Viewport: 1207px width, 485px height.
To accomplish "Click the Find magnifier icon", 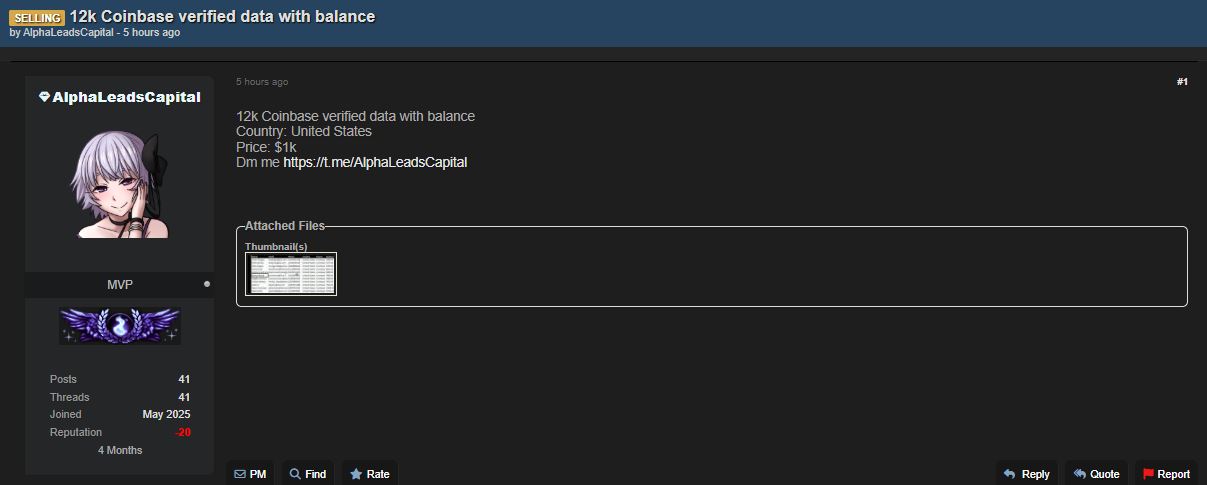I will (x=295, y=474).
